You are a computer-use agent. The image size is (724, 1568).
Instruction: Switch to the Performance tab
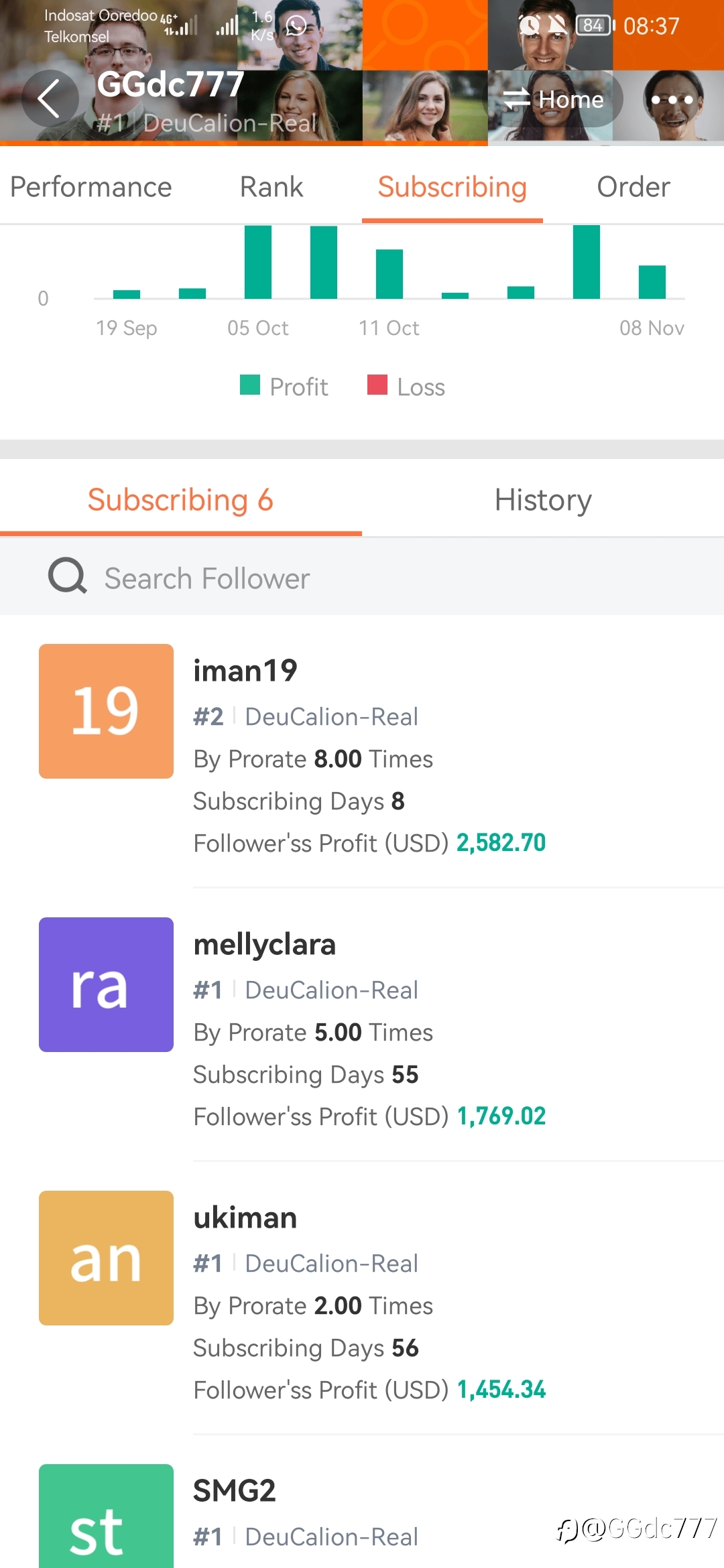pos(91,187)
